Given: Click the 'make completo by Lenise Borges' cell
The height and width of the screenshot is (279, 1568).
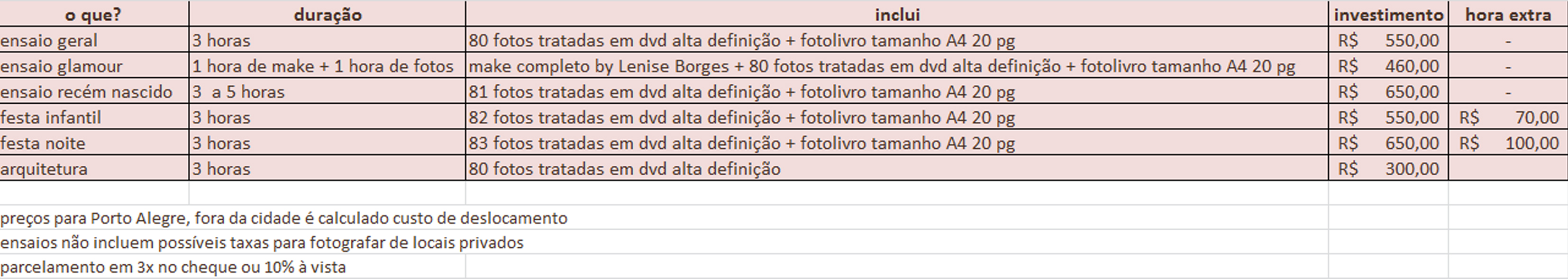Looking at the screenshot, I should [x=897, y=66].
